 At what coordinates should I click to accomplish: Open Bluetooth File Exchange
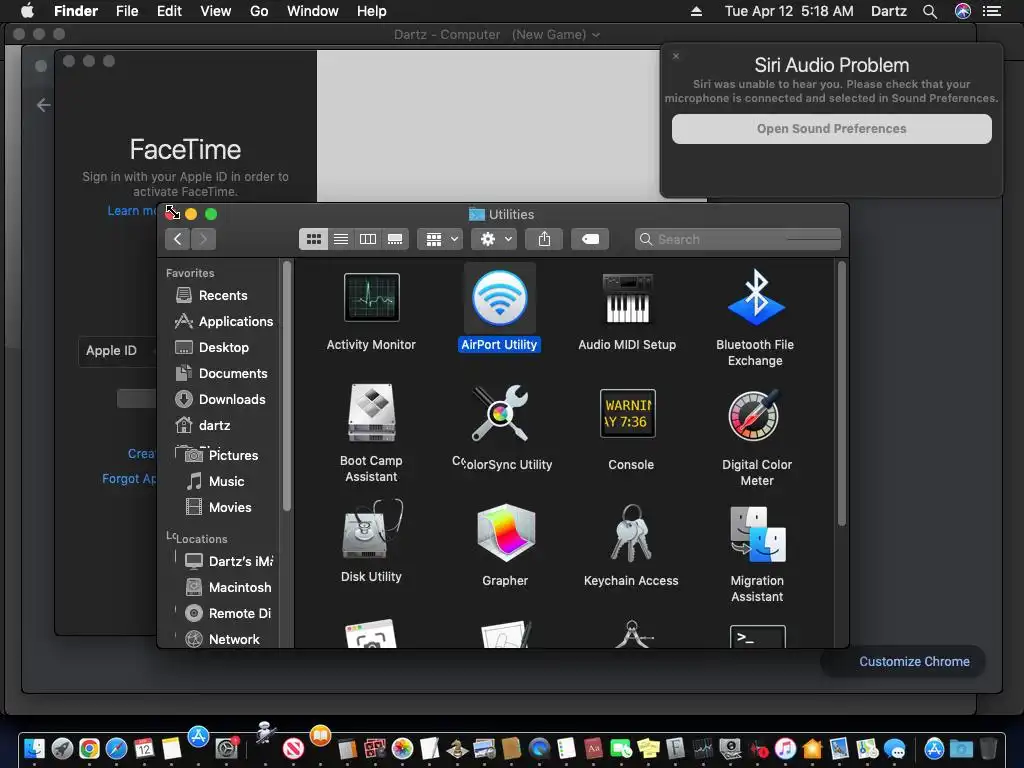pos(756,298)
